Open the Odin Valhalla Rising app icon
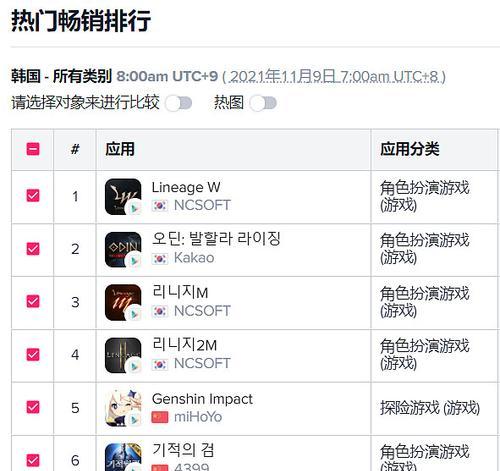 pyautogui.click(x=123, y=250)
